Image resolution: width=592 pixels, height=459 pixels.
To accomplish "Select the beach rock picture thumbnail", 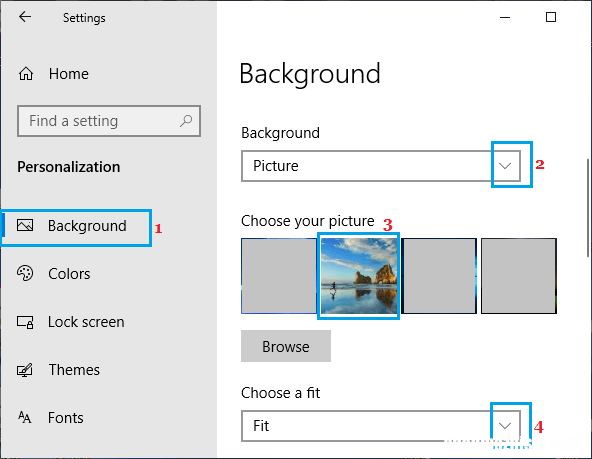I will pos(359,276).
